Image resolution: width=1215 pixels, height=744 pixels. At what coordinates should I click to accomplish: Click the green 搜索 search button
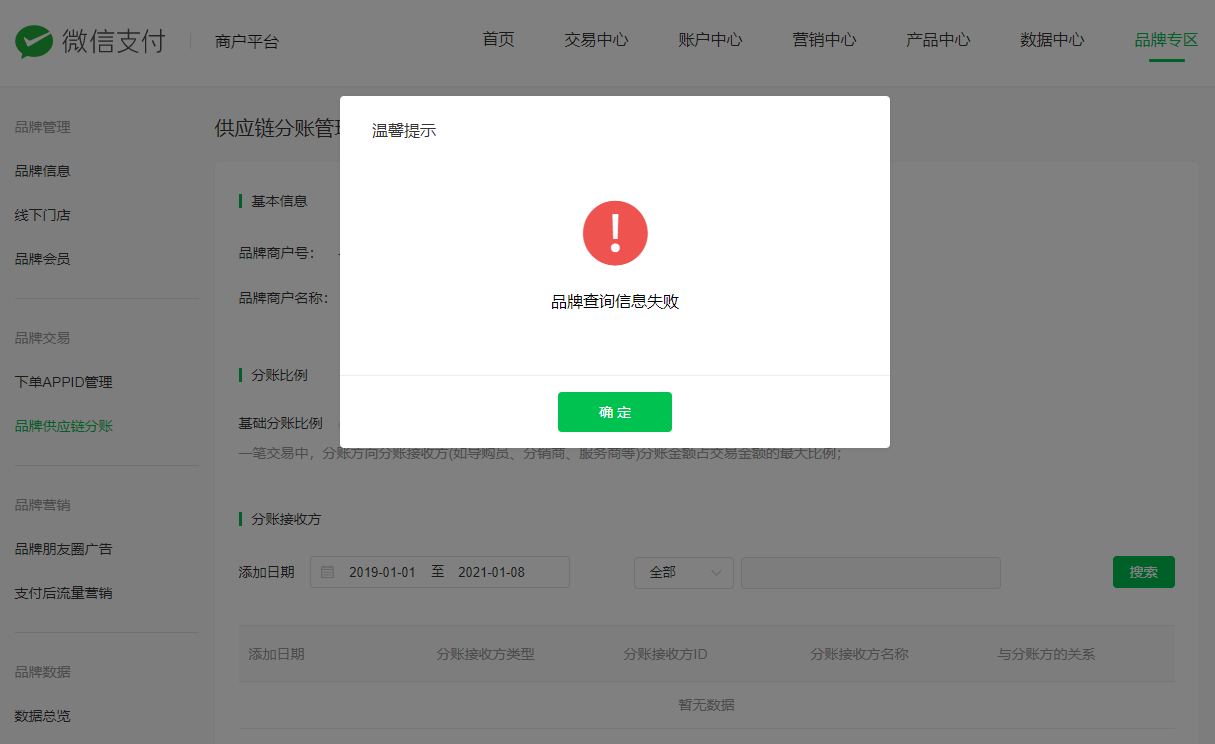click(x=1144, y=572)
